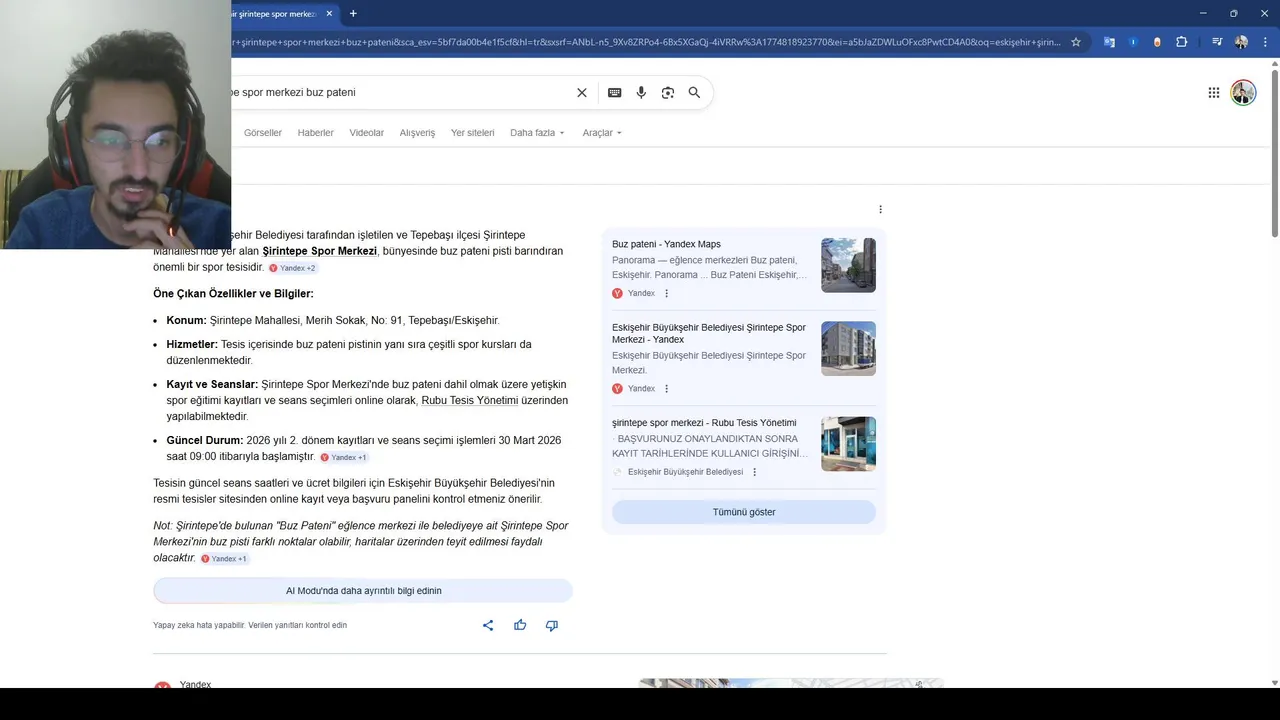Open the Buz pateni - Yandex Maps source title
This screenshot has height=720, width=1280.
(666, 244)
